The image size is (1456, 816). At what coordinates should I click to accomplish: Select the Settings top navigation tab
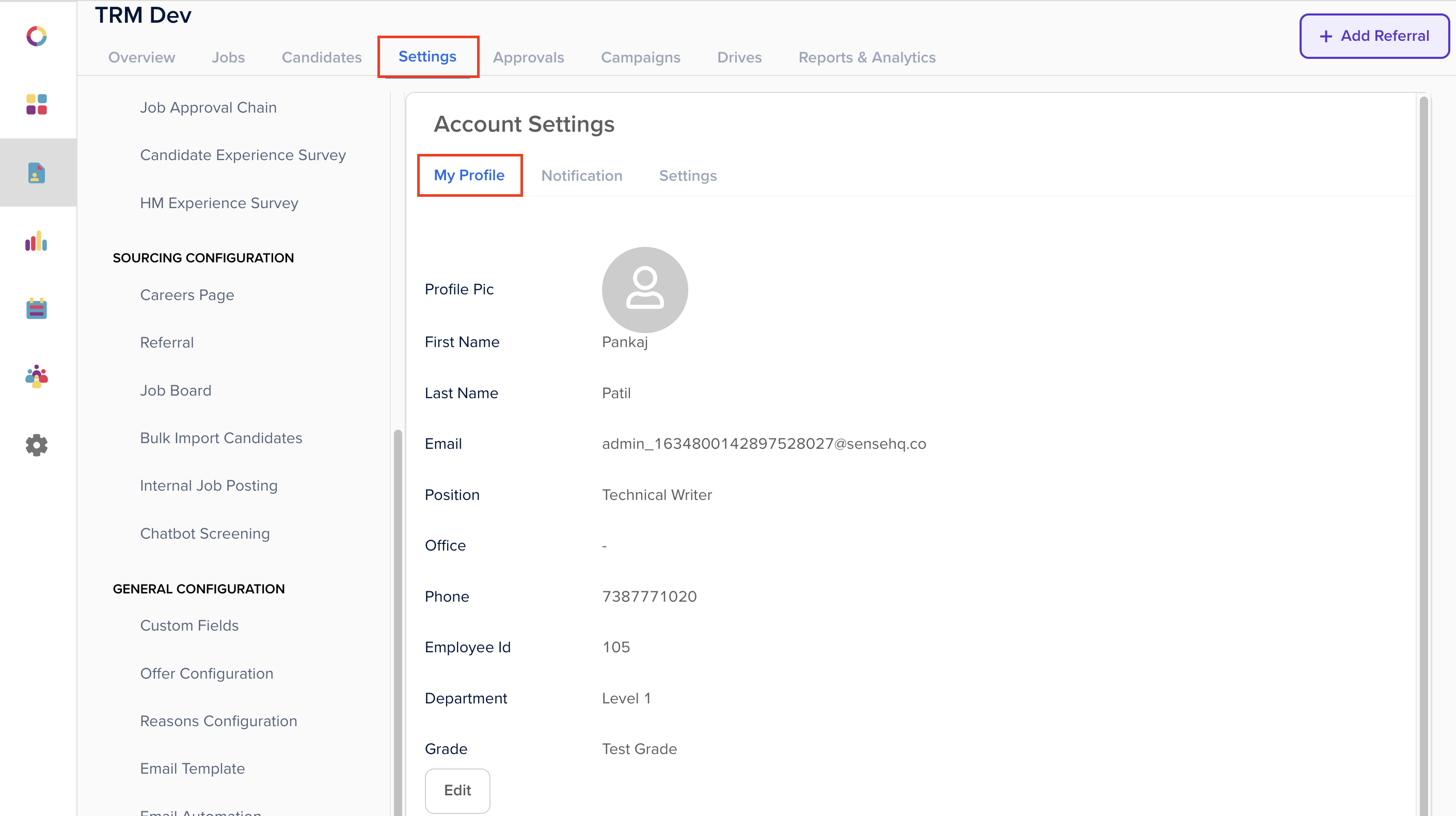pos(428,56)
